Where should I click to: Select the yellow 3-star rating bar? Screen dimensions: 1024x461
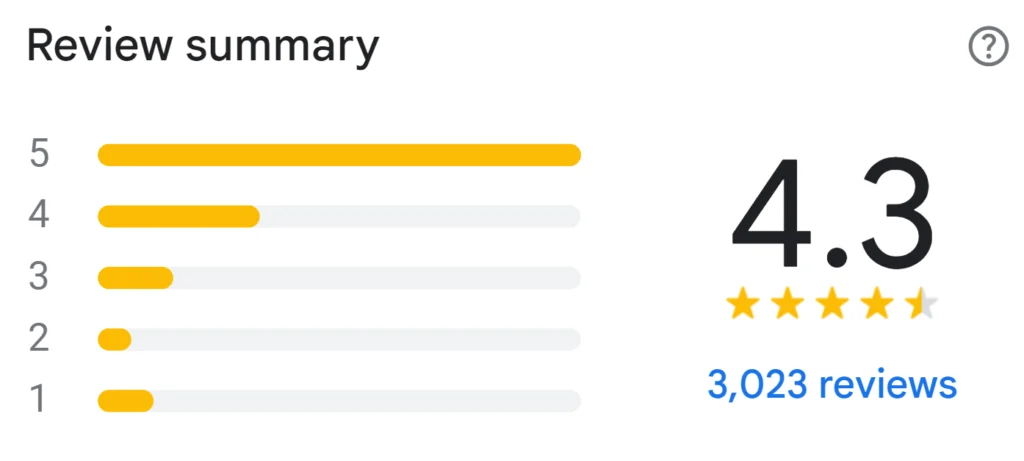click(x=136, y=278)
